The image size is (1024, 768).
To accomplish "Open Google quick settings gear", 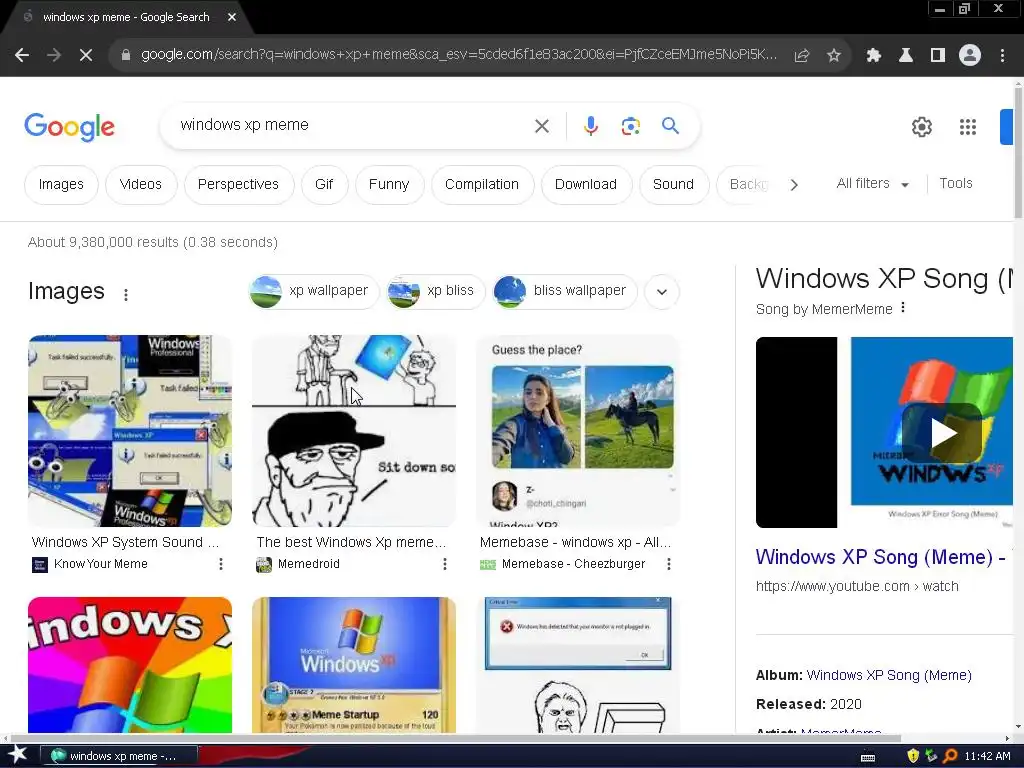I will coord(921,127).
